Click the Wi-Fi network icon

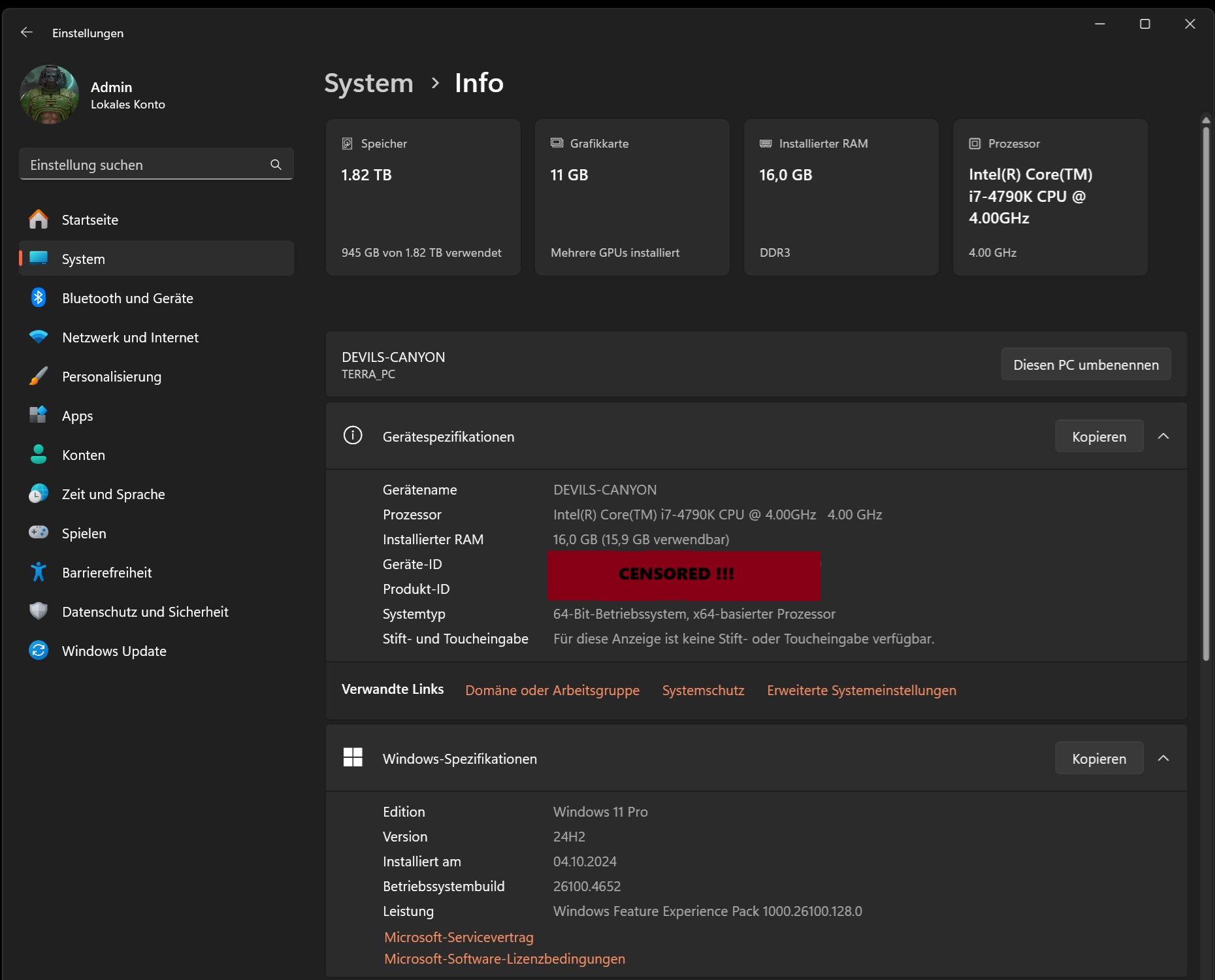click(39, 336)
